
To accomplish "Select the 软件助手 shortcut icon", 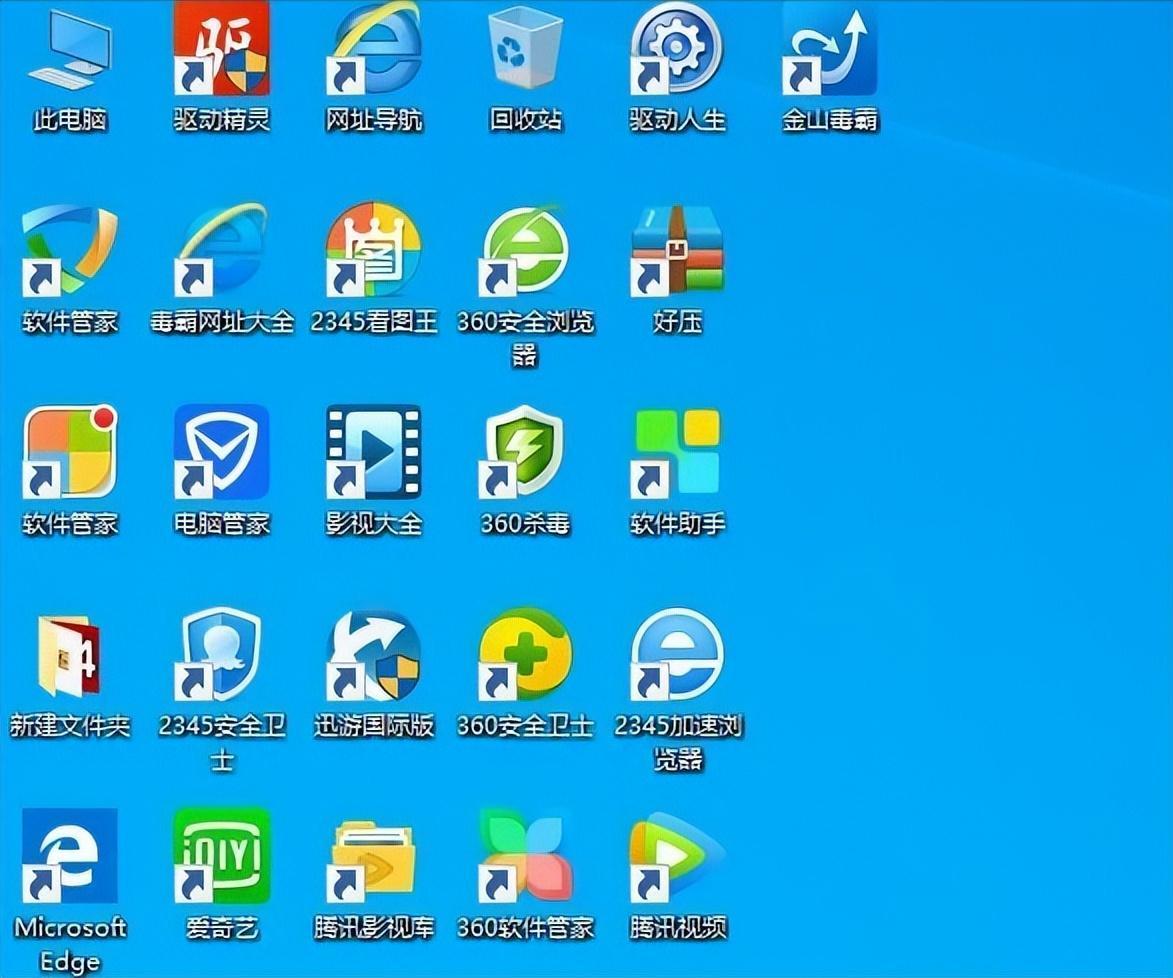I will tap(677, 452).
